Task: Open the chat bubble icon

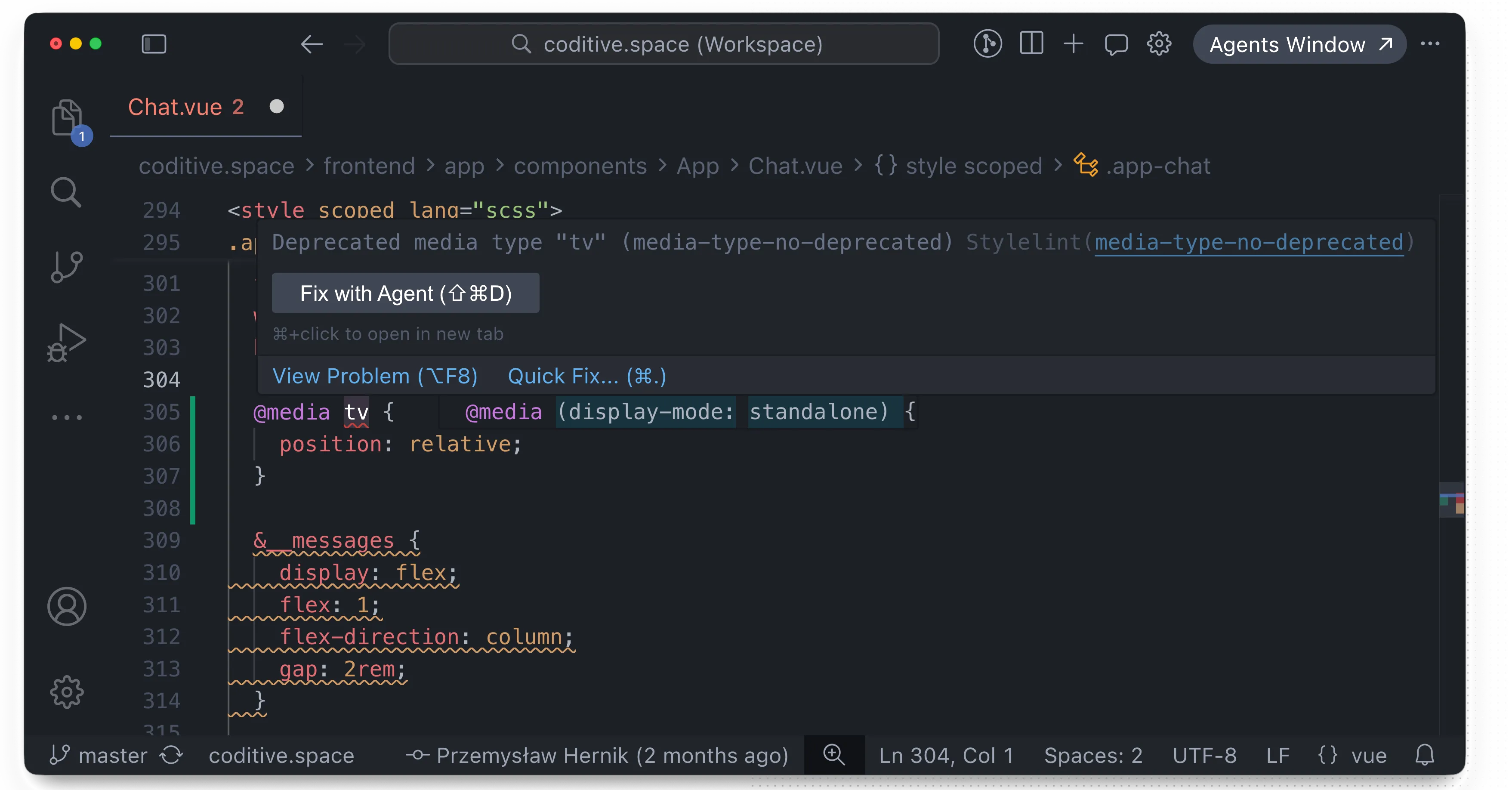Action: coord(1116,45)
